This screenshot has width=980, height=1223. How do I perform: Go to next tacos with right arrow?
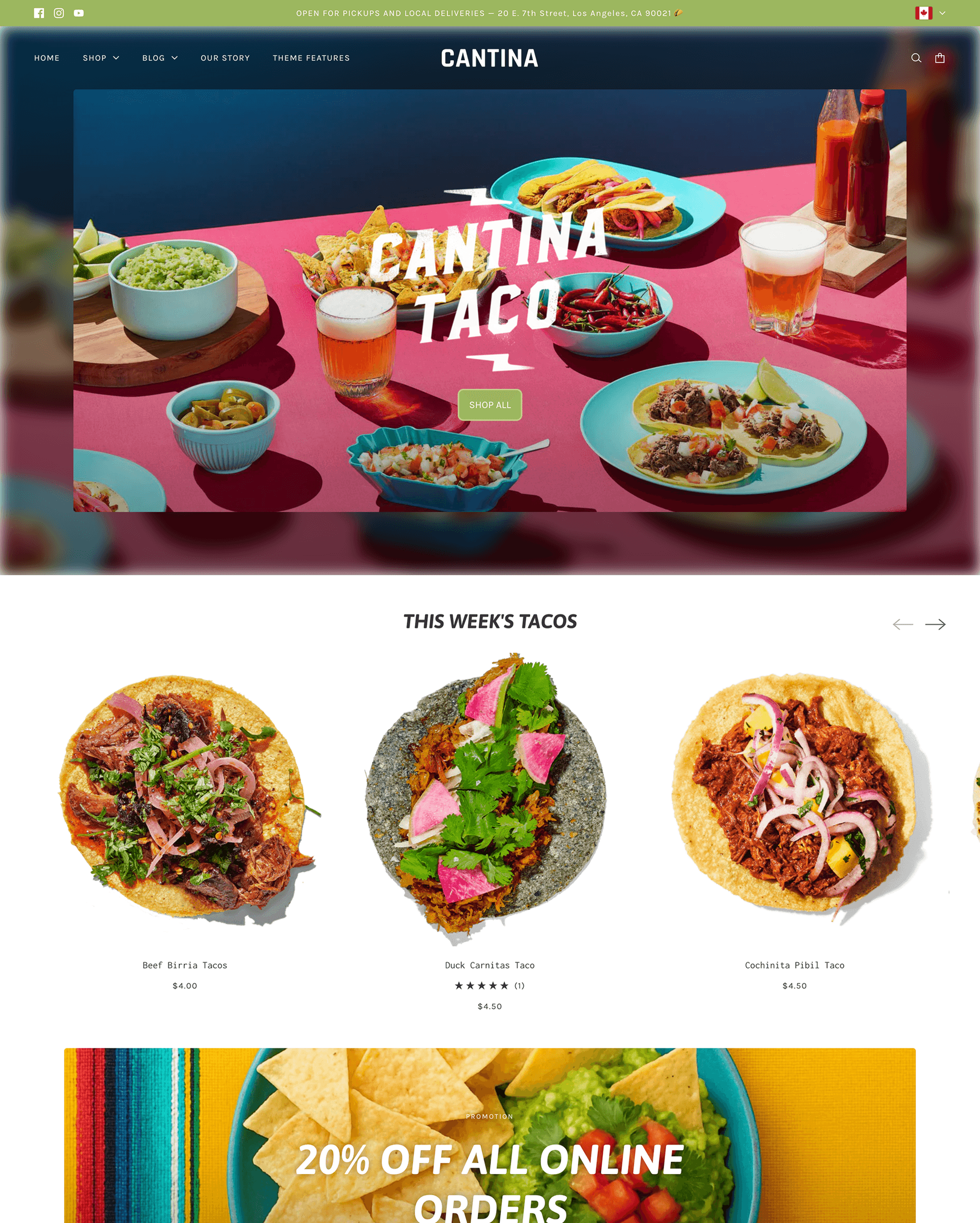click(x=935, y=624)
